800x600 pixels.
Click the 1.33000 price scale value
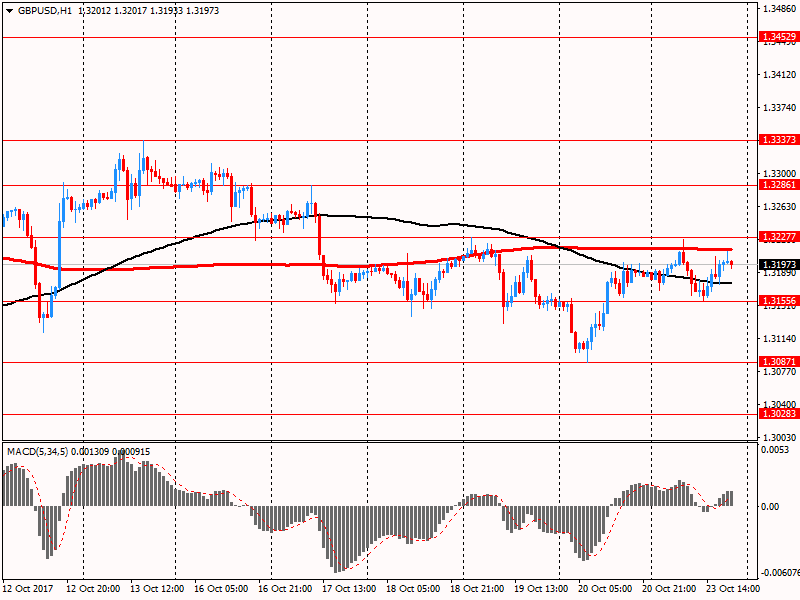[x=780, y=173]
